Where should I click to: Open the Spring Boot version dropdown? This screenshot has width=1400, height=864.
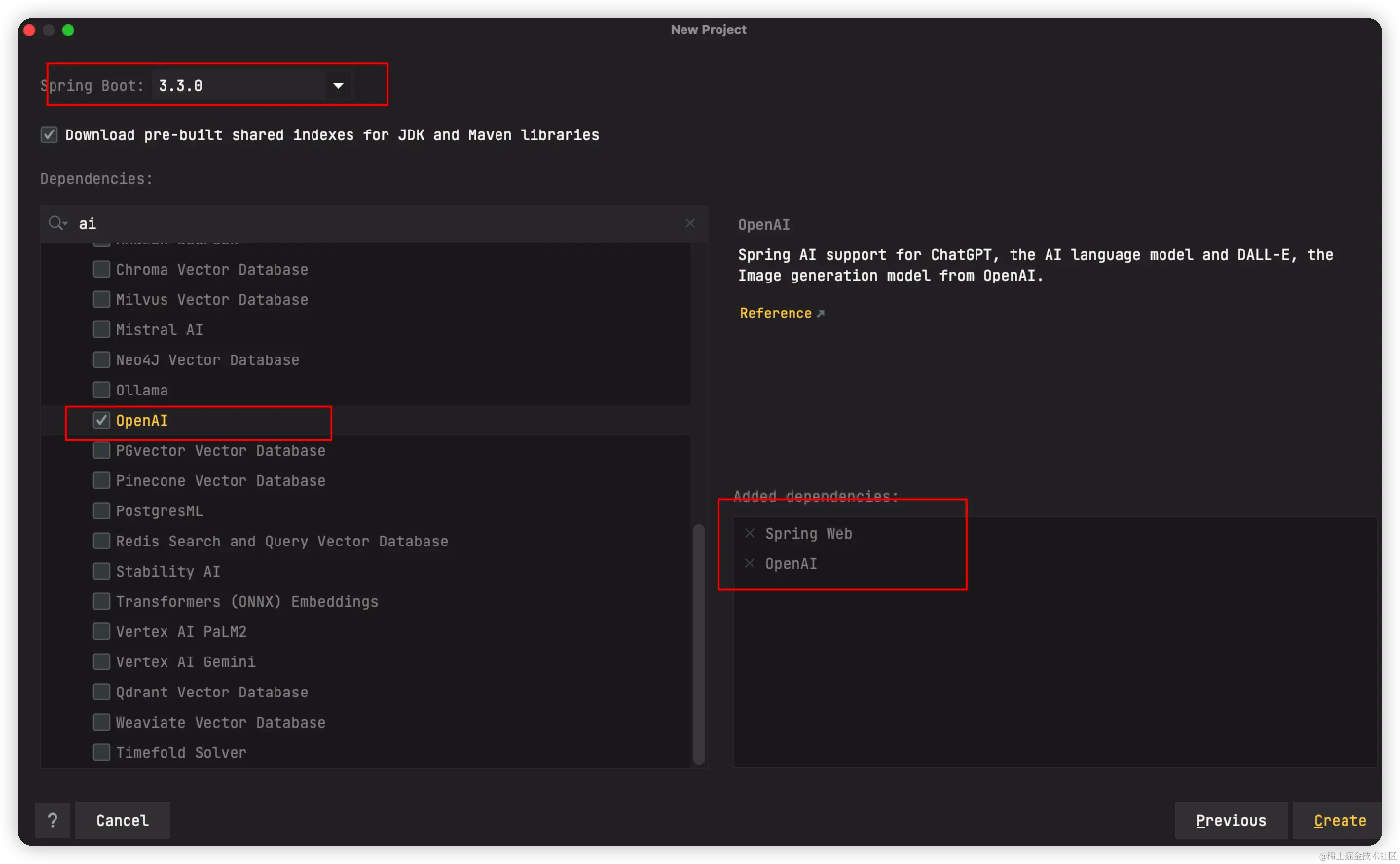pos(338,85)
